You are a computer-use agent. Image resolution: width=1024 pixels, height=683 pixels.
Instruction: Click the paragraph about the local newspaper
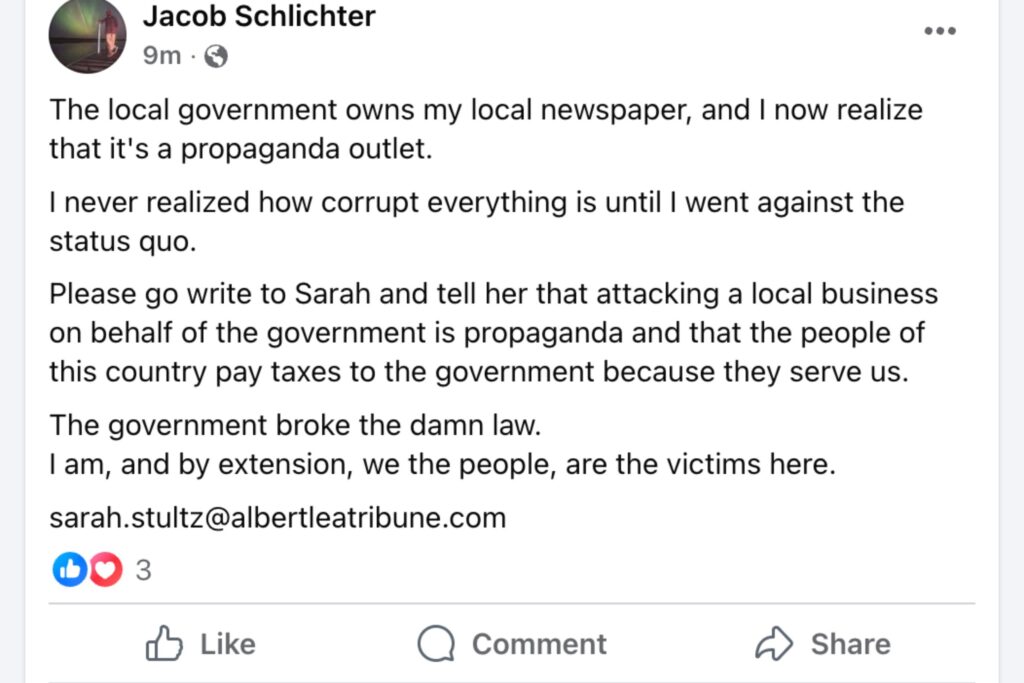pos(486,129)
